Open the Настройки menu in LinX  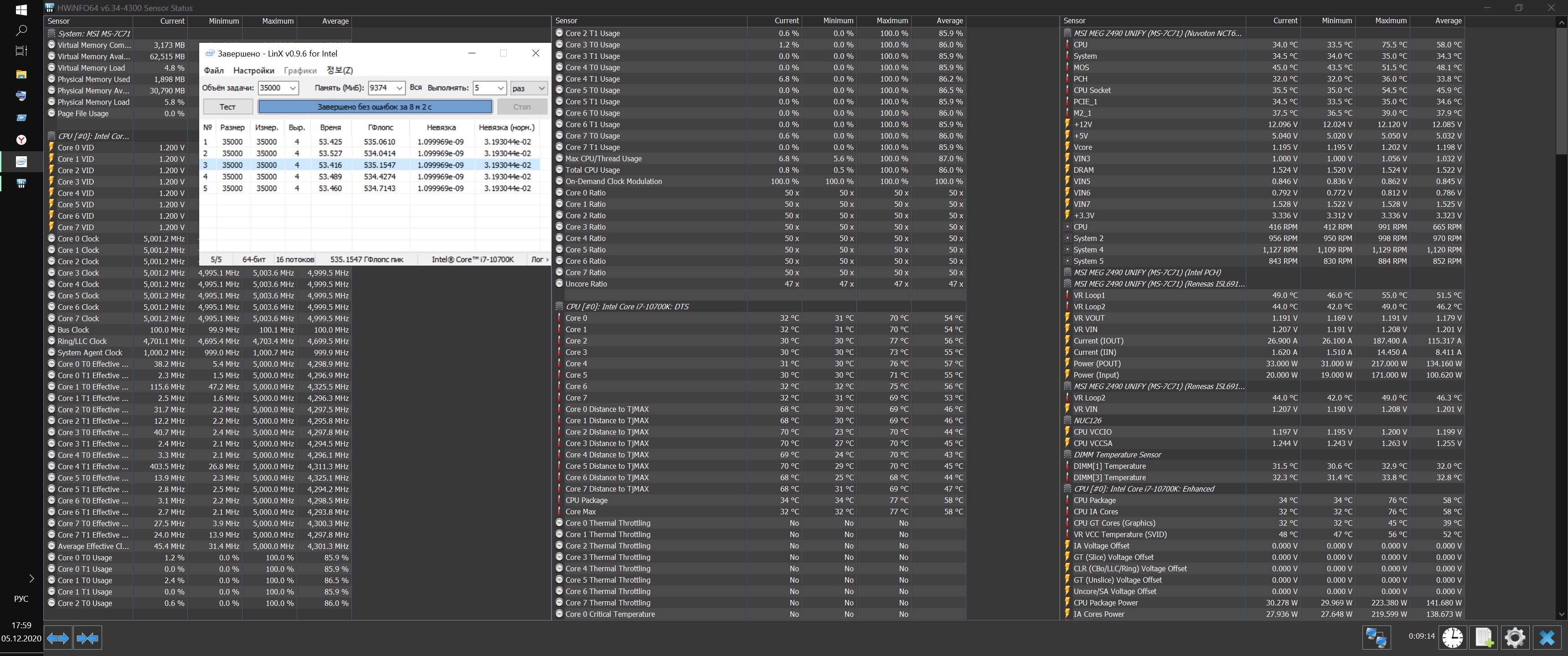253,71
